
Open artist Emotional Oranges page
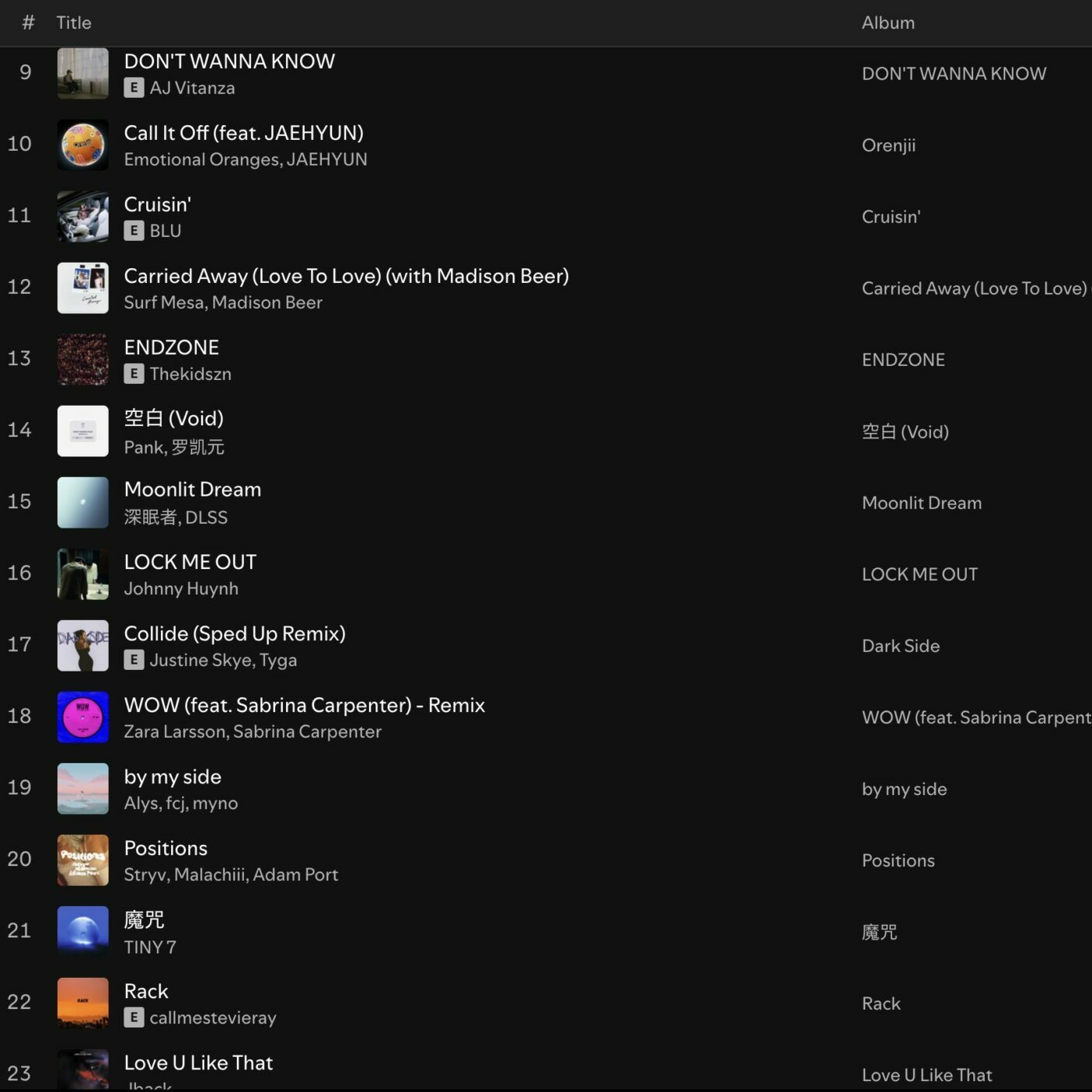pyautogui.click(x=201, y=159)
